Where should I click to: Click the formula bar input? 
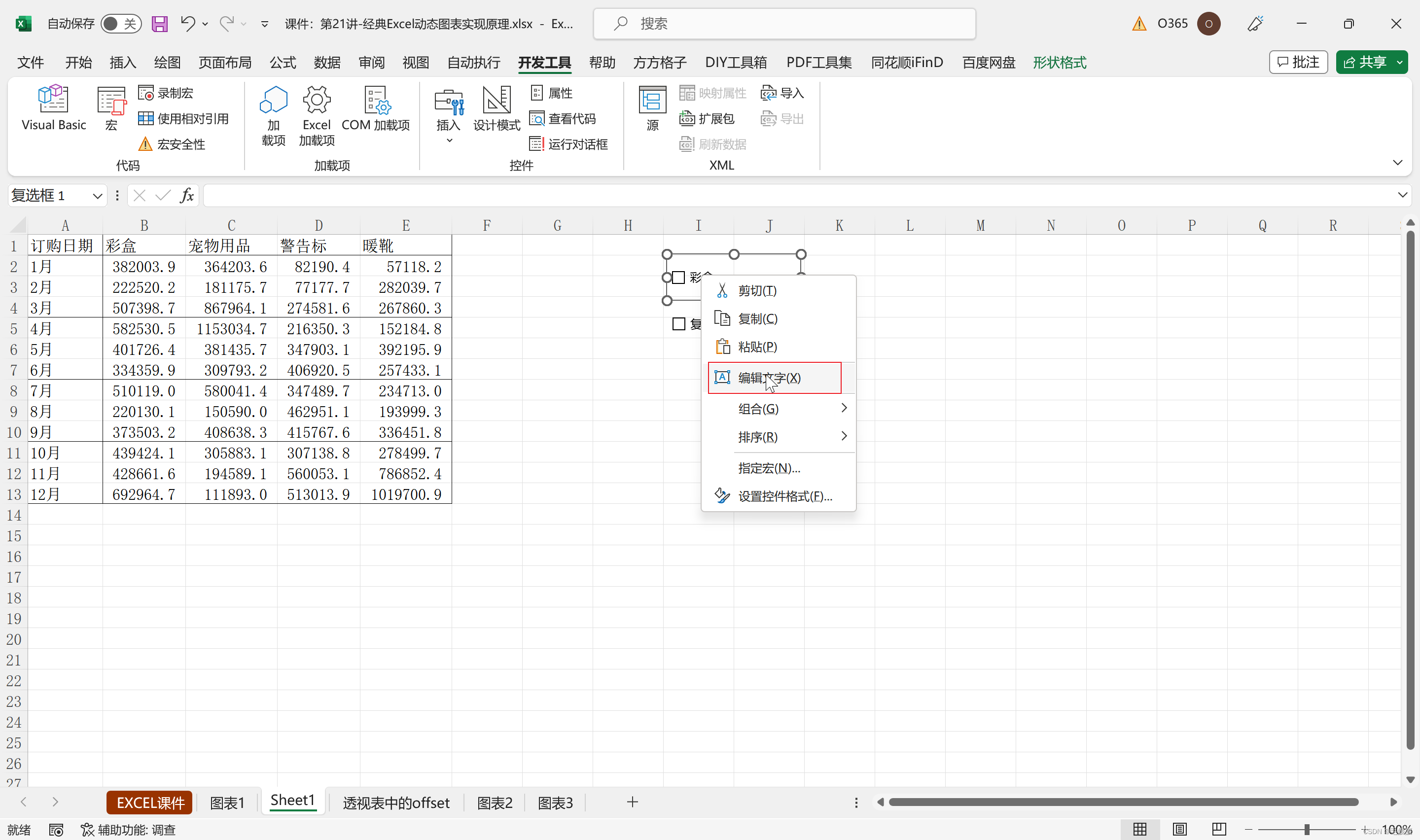pos(799,196)
